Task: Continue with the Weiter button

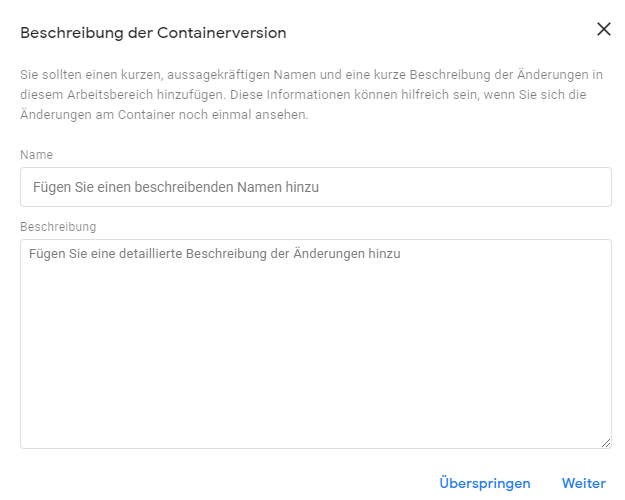Action: coord(584,483)
